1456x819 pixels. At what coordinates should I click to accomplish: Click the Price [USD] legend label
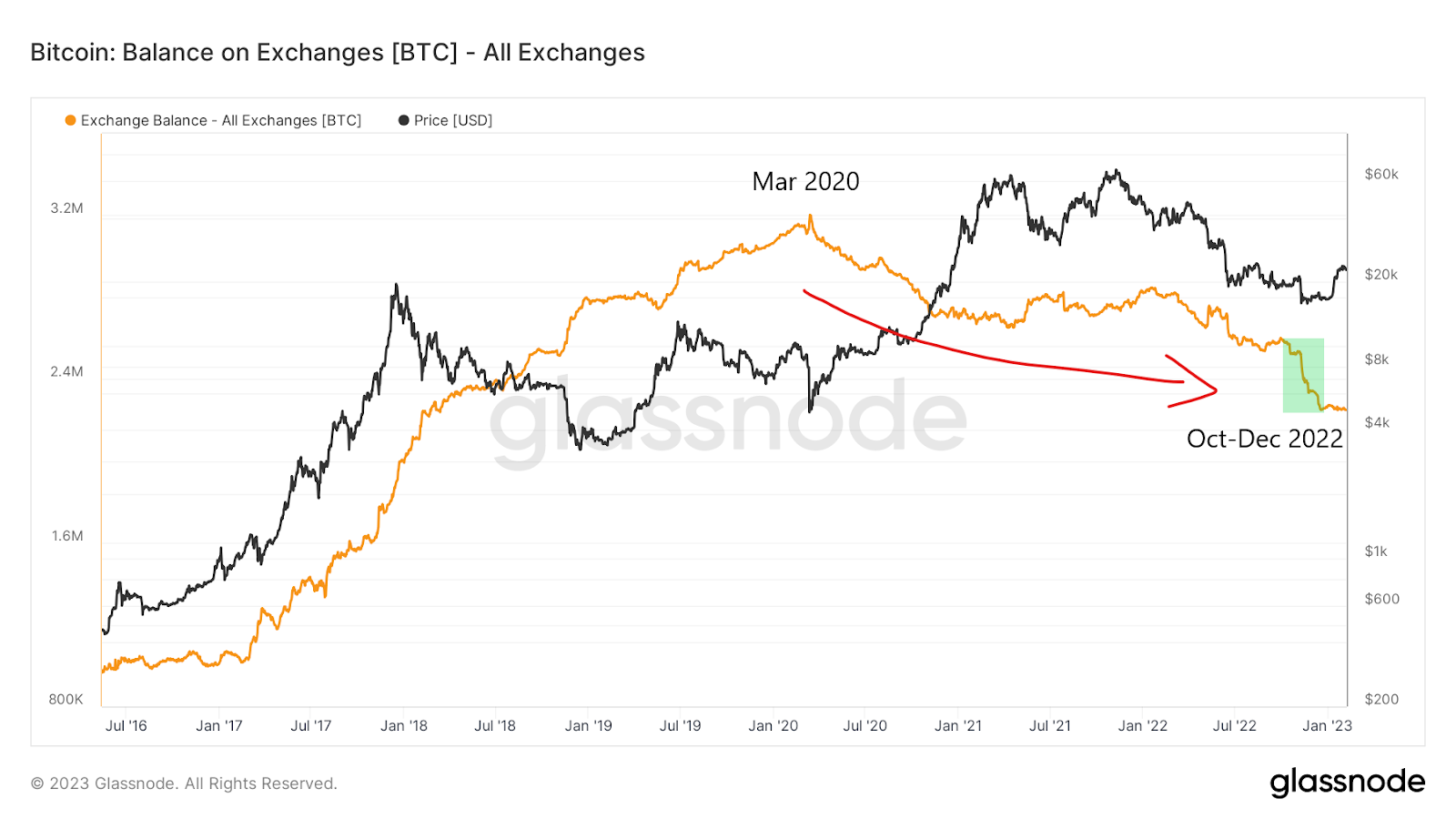pyautogui.click(x=453, y=120)
